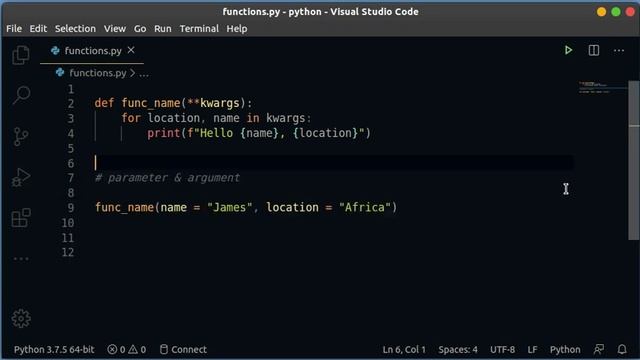Click 'print' call on line 4
The width and height of the screenshot is (640, 360).
point(163,133)
